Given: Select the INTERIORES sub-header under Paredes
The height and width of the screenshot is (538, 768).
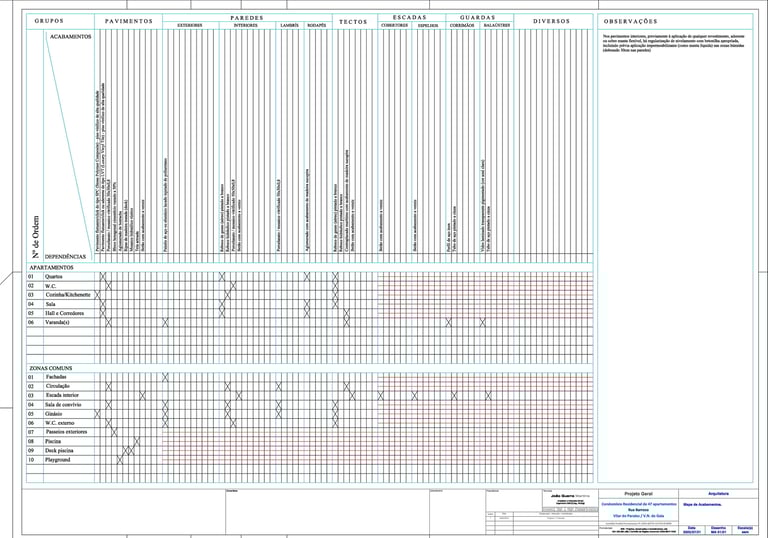Looking at the screenshot, I should 246,25.
